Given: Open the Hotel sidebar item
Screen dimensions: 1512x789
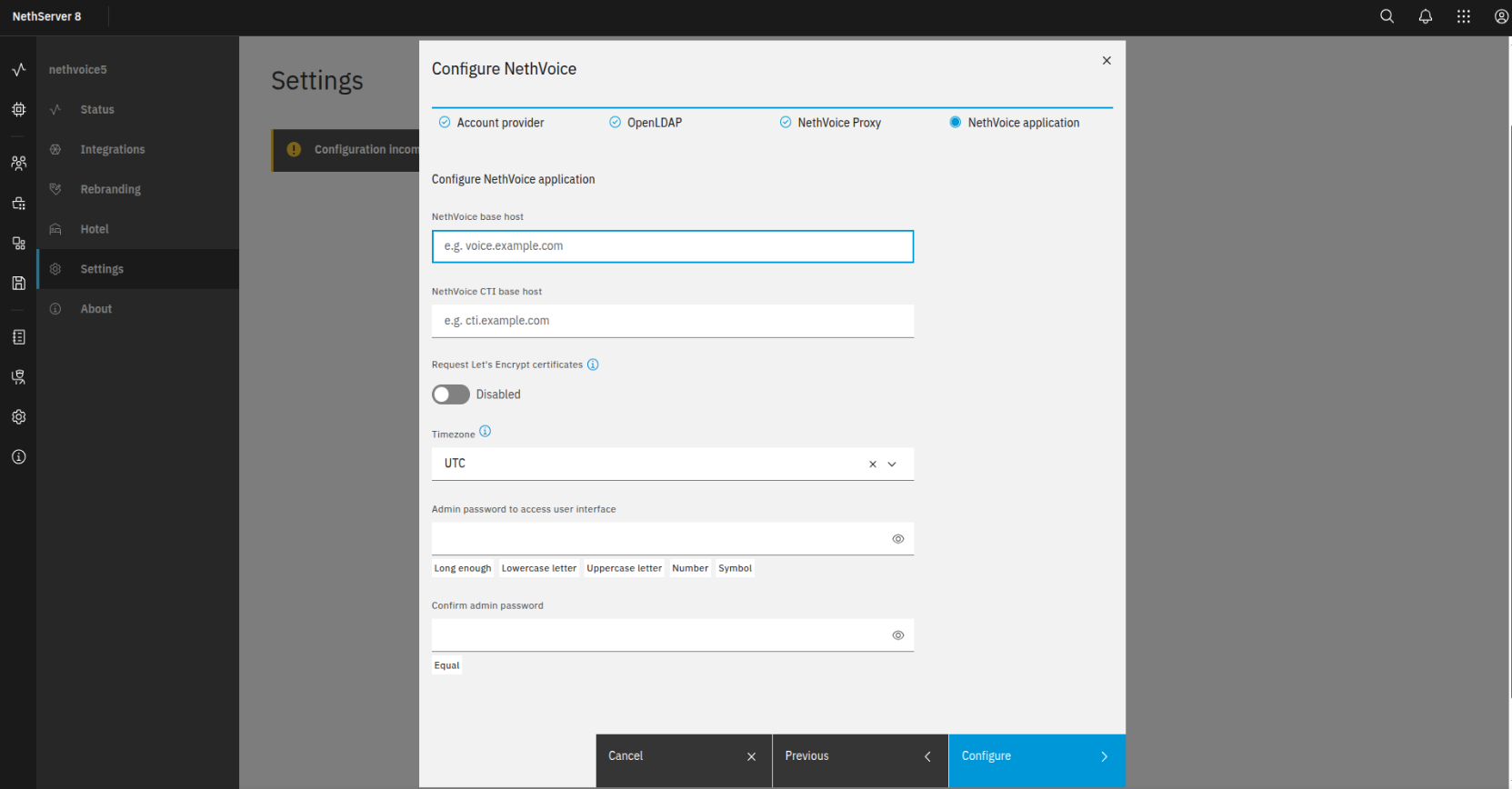Looking at the screenshot, I should pos(95,229).
